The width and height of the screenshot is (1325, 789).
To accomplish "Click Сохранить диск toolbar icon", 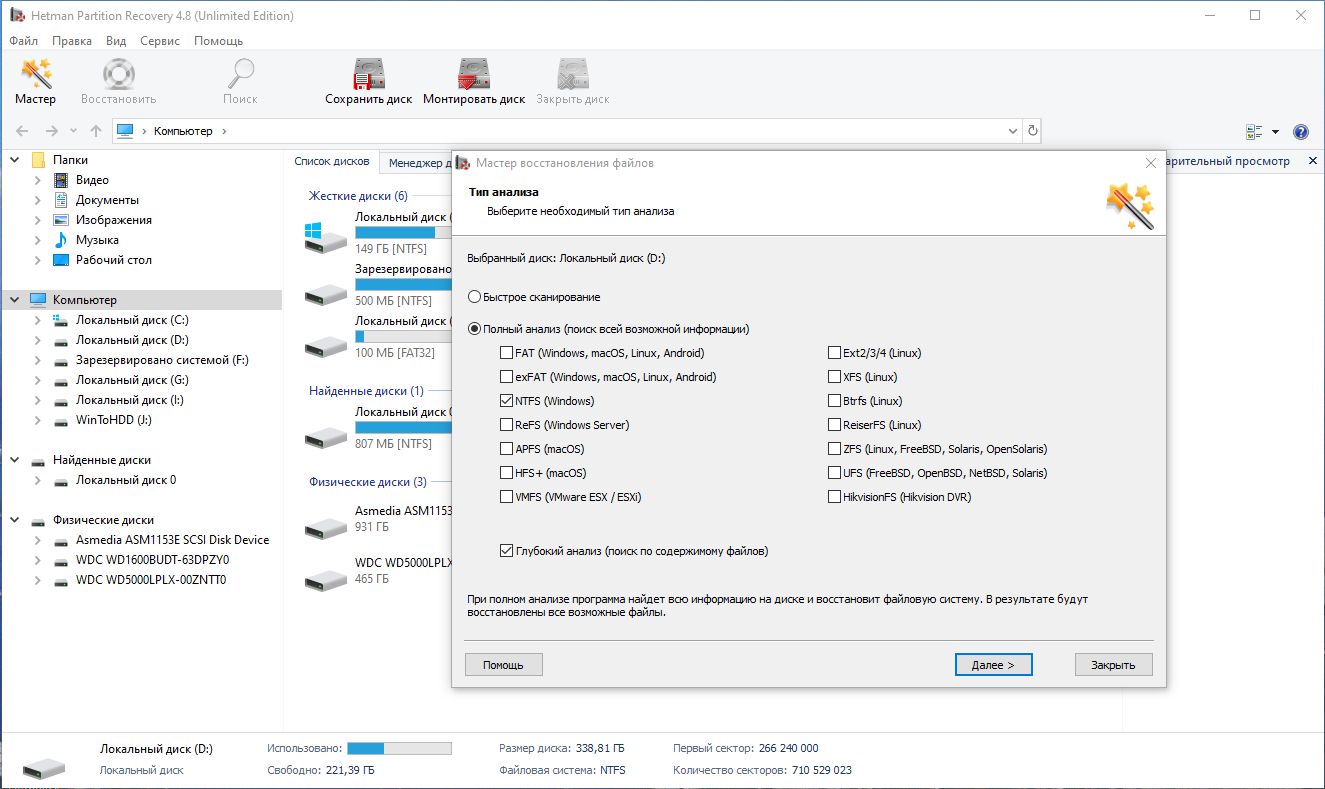I will (369, 81).
